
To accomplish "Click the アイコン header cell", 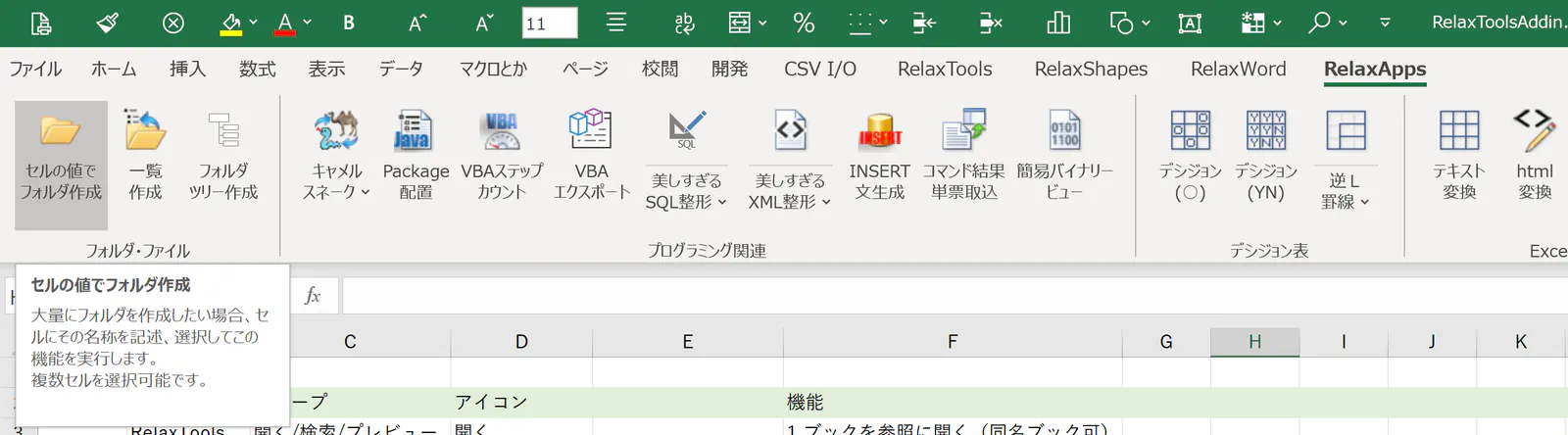I will coord(521,403).
